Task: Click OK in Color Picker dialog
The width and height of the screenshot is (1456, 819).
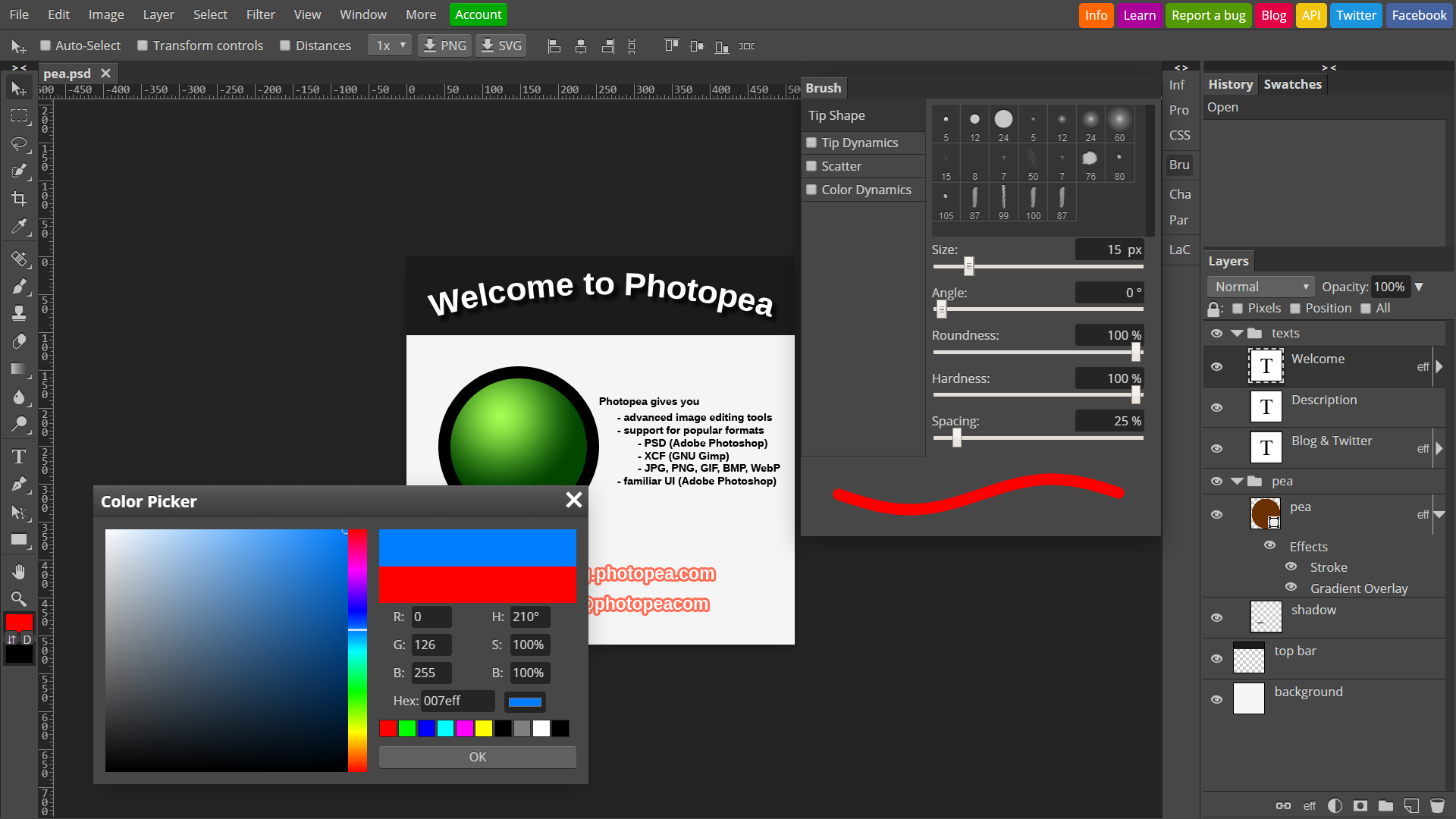Action: click(x=477, y=755)
